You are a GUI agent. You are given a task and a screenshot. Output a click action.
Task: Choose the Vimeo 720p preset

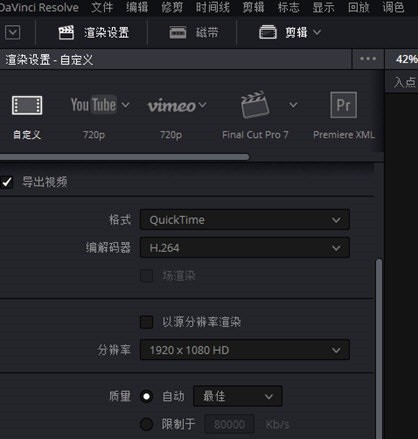[171, 106]
